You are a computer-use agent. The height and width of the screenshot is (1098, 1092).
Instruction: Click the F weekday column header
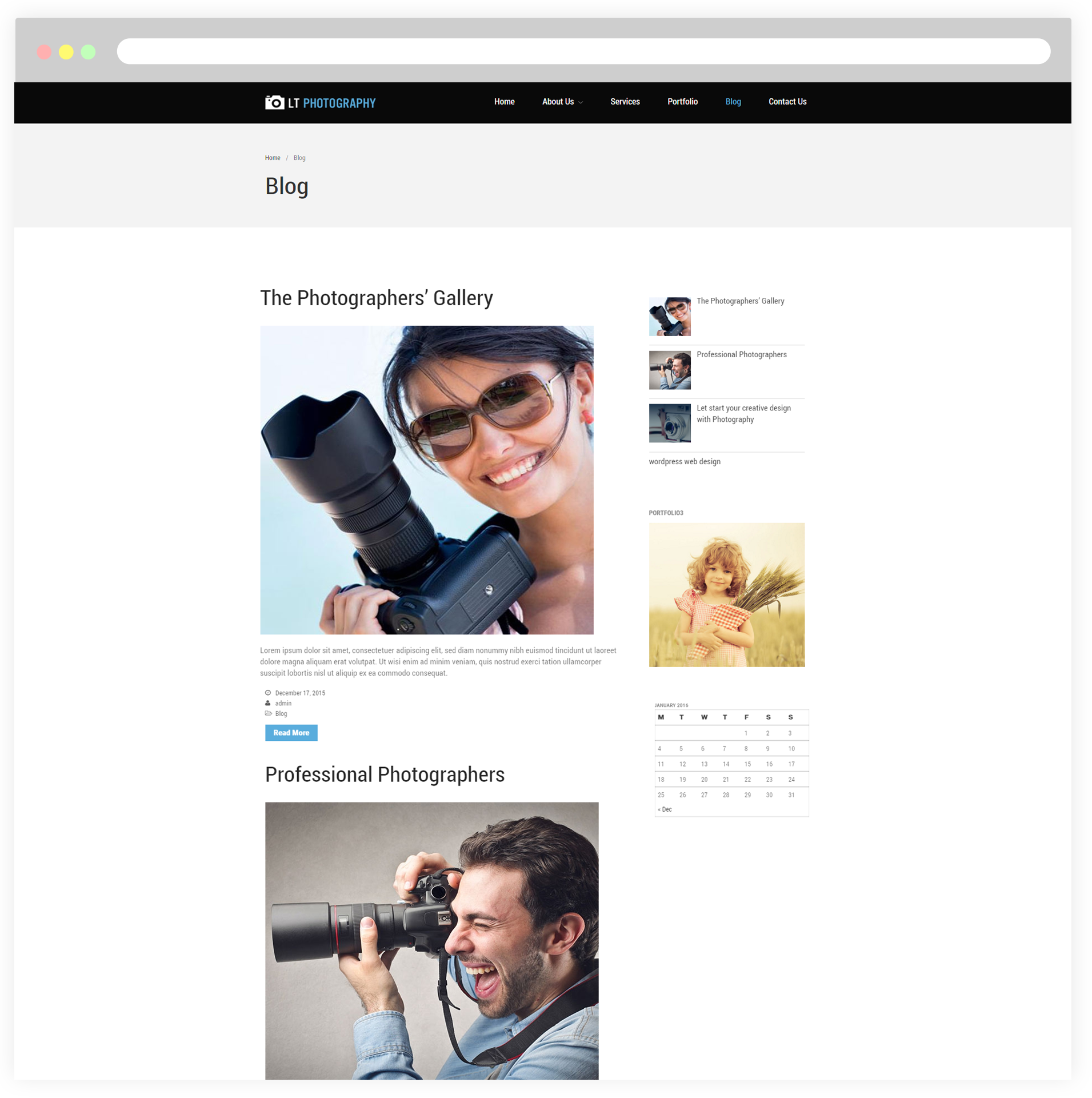click(746, 717)
